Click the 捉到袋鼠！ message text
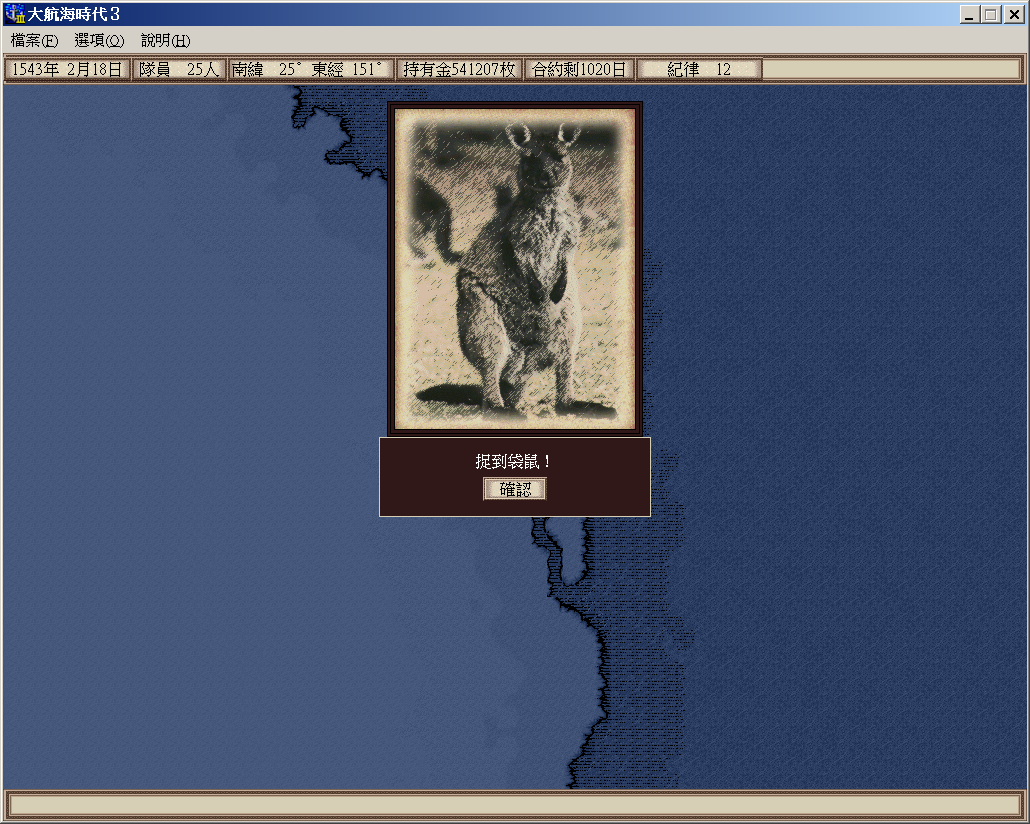This screenshot has width=1030, height=824. [514, 461]
